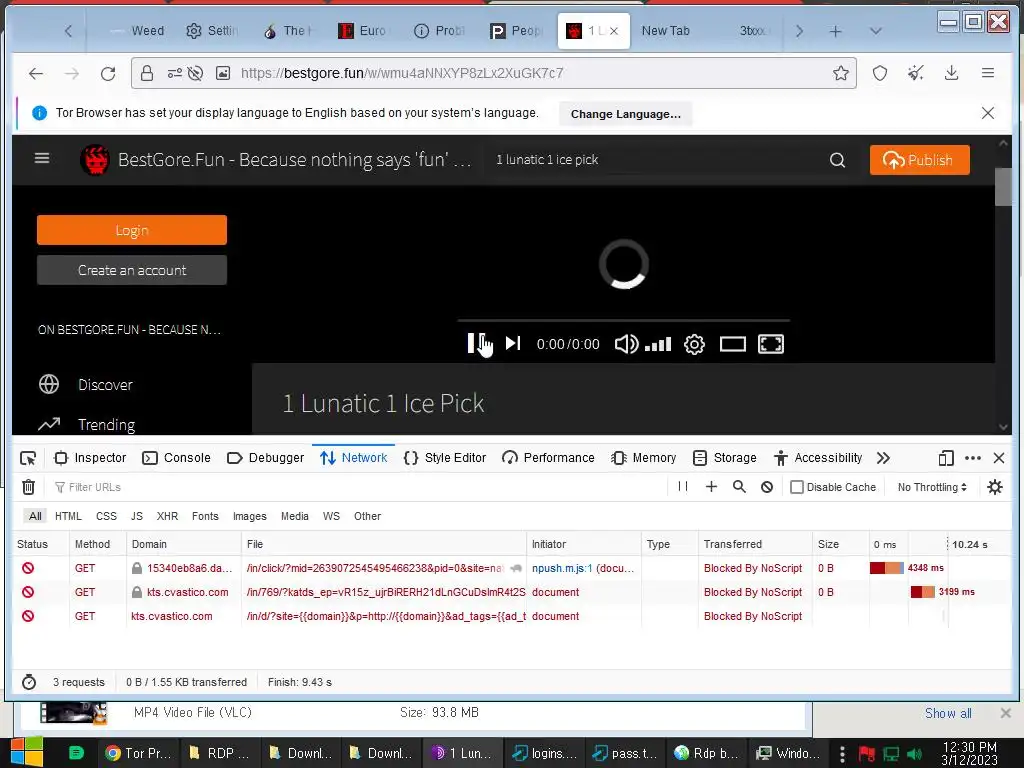Screen dimensions: 1024x768
Task: Enable the Disable Cache checkbox
Action: [x=797, y=487]
